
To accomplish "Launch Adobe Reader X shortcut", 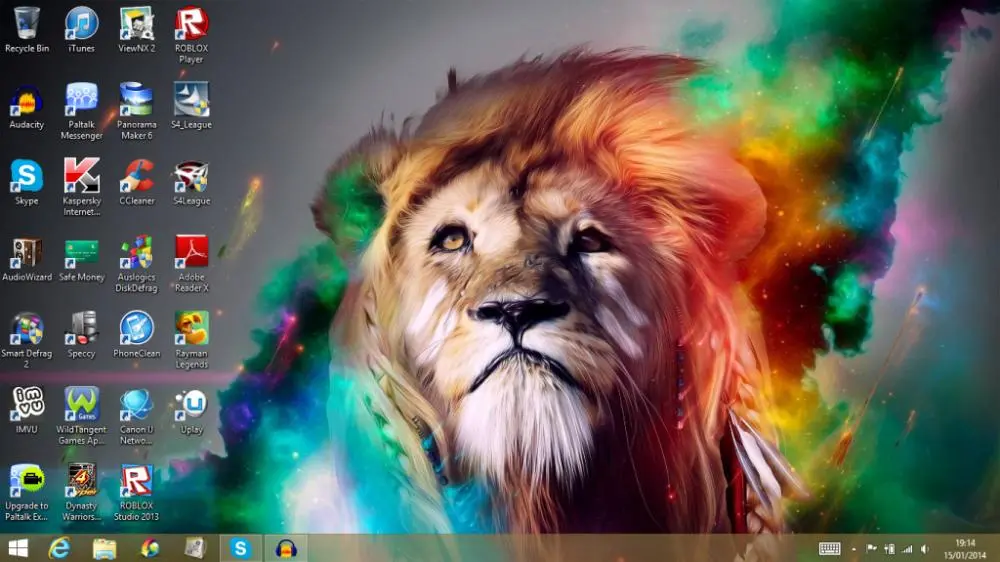I will tap(191, 264).
